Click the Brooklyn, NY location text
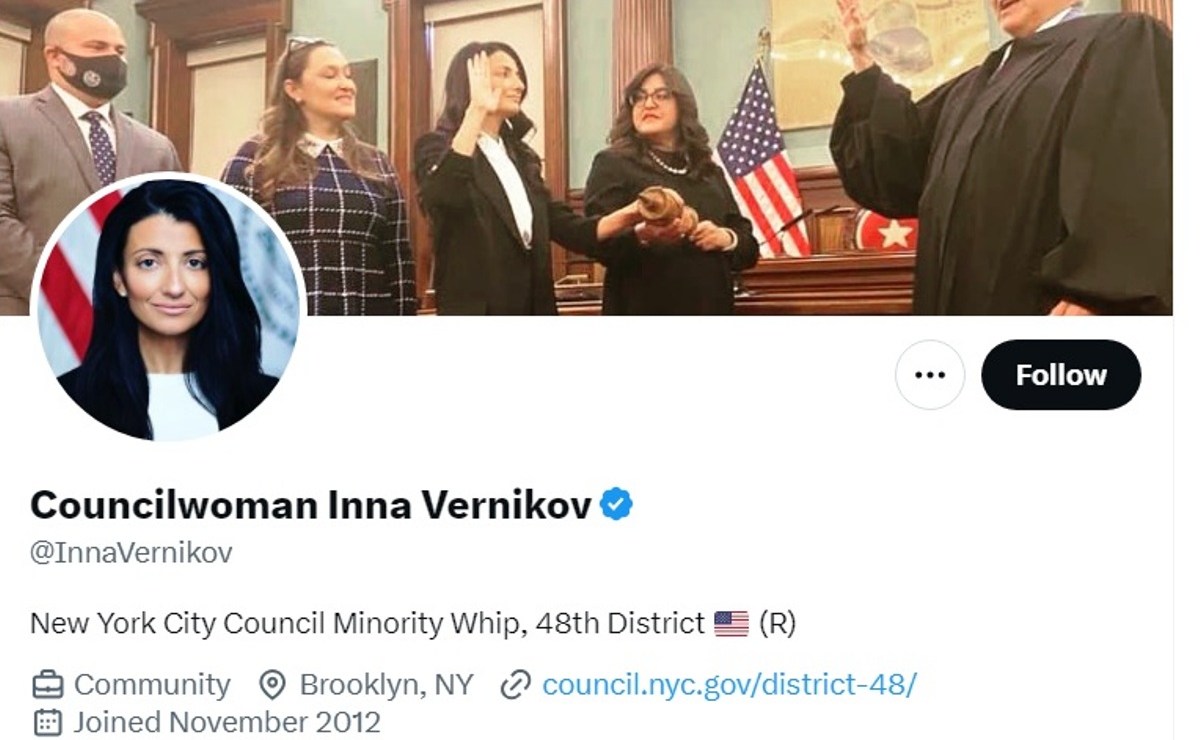Viewport: 1203px width, 740px height. click(x=386, y=685)
